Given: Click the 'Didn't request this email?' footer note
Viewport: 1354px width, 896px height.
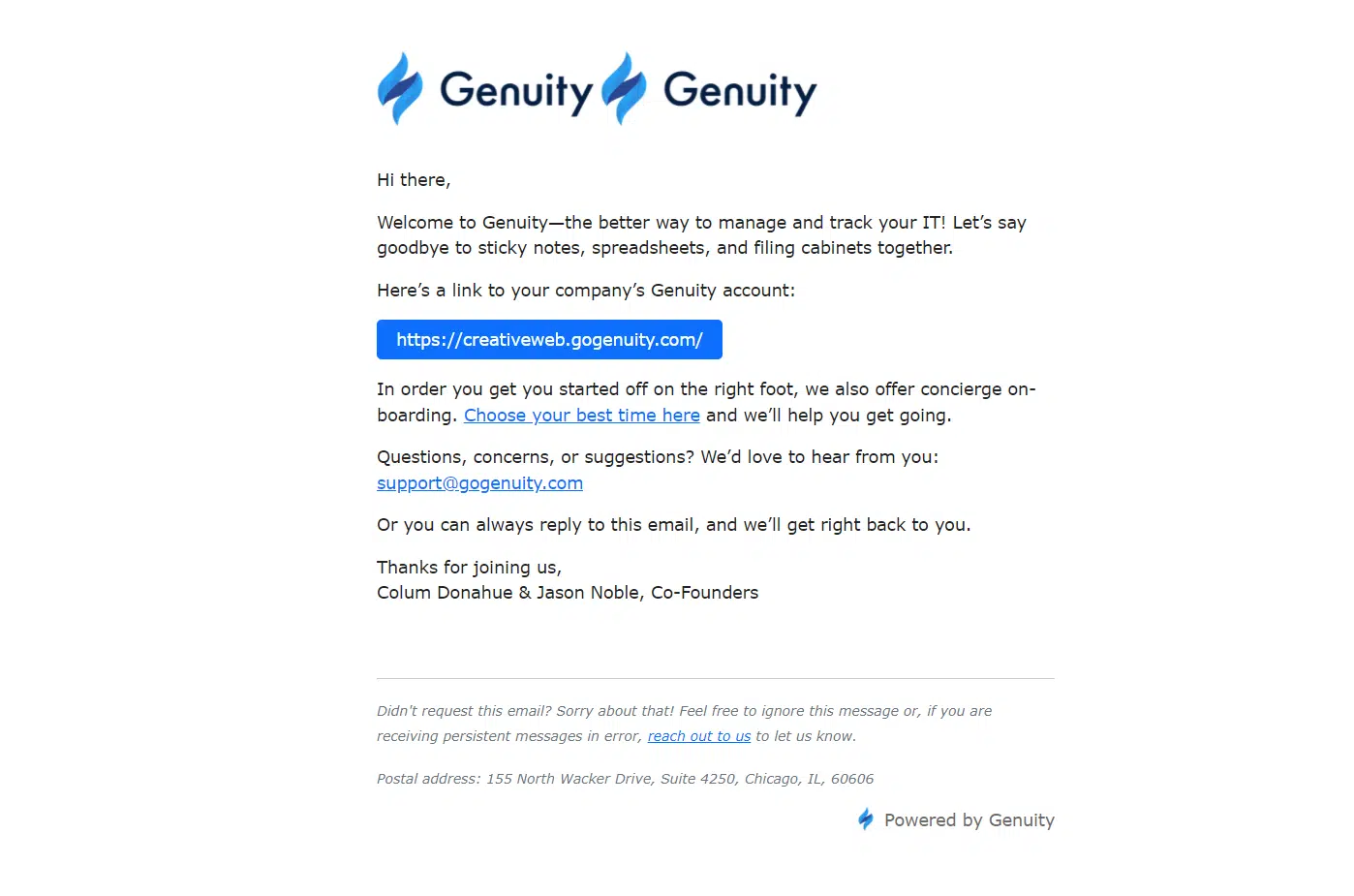Looking at the screenshot, I should click(684, 724).
